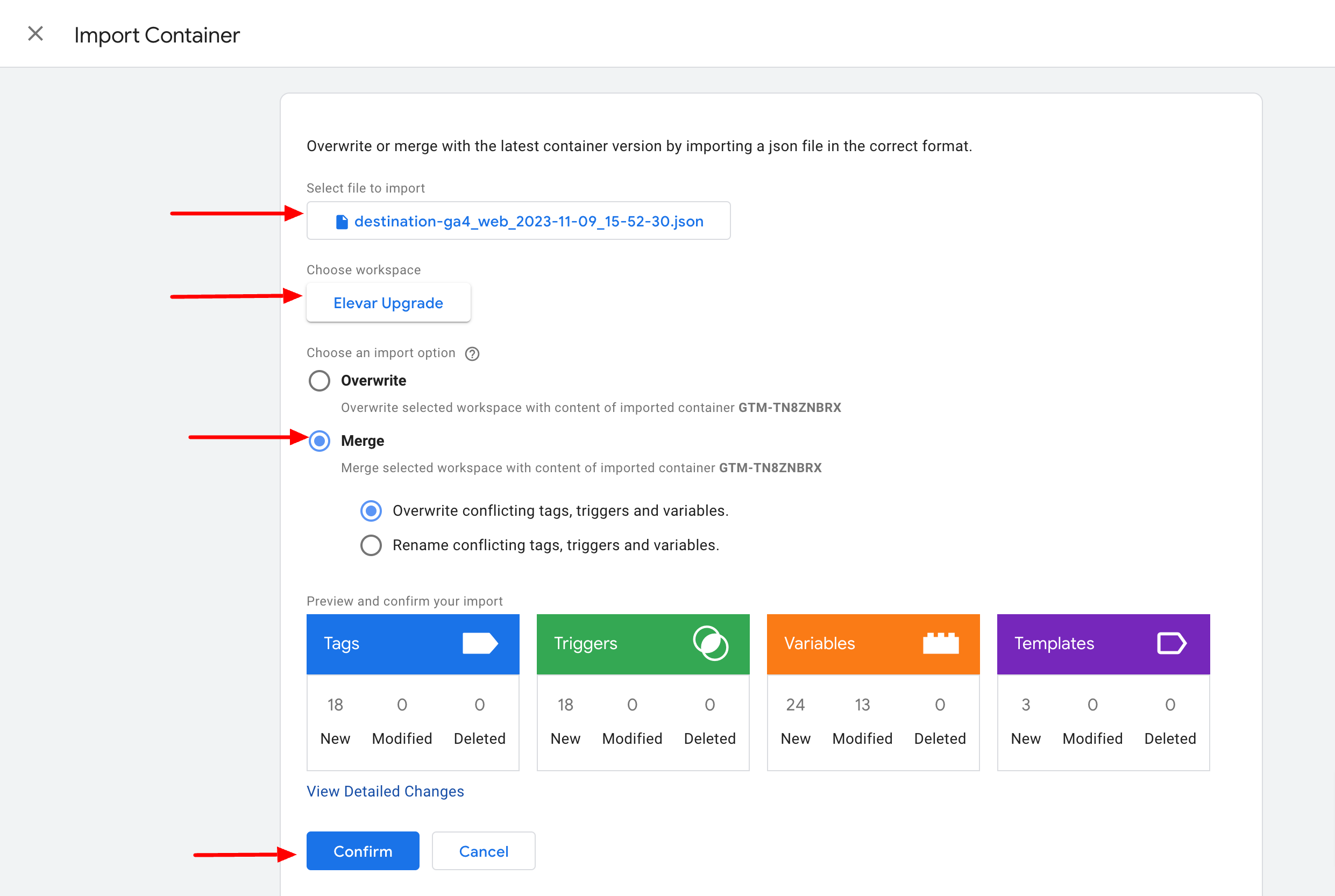Choose Overwrite conflicting tags, triggers and variables
Viewport: 1335px width, 896px height.
click(x=371, y=511)
